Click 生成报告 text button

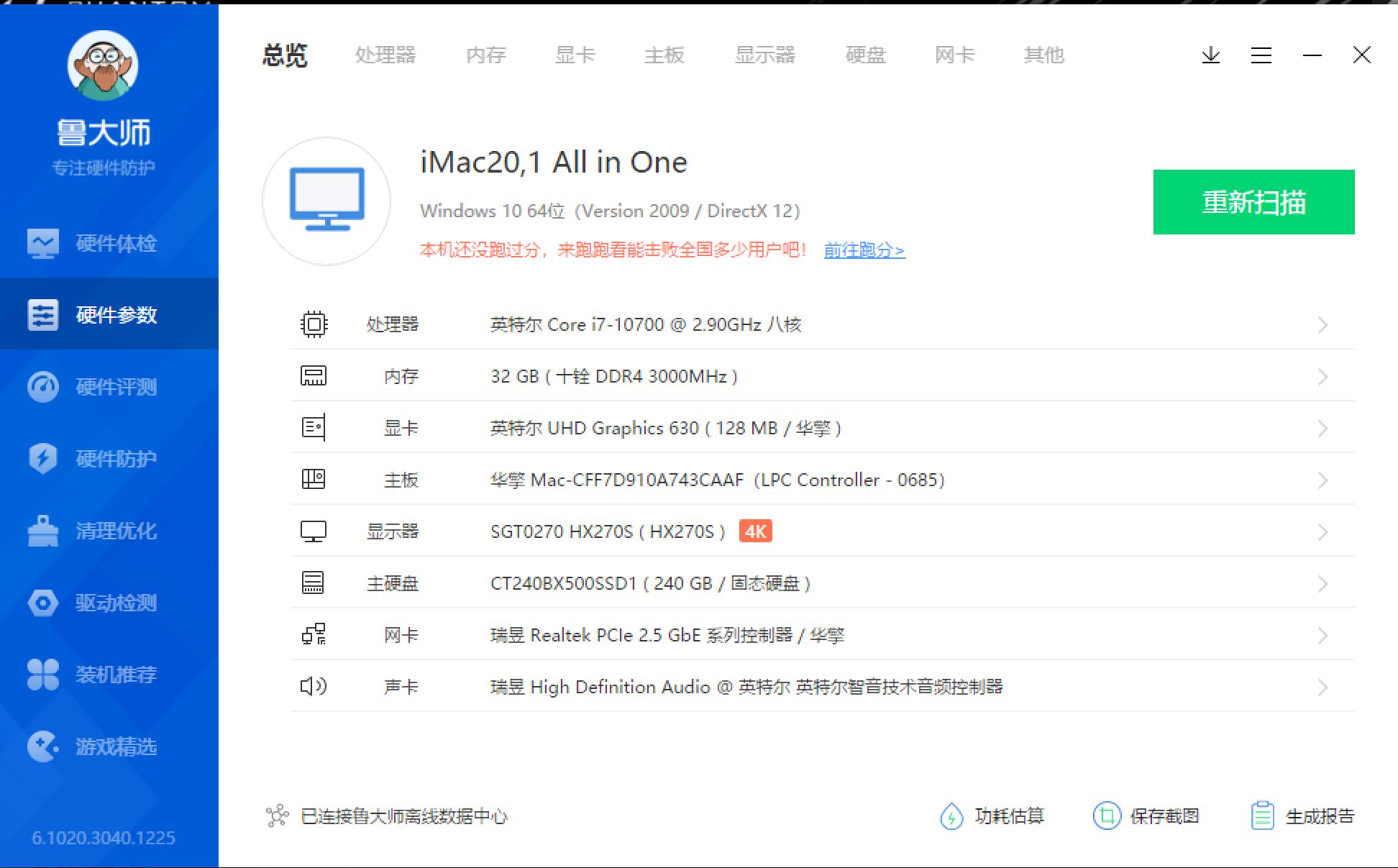tap(1320, 816)
